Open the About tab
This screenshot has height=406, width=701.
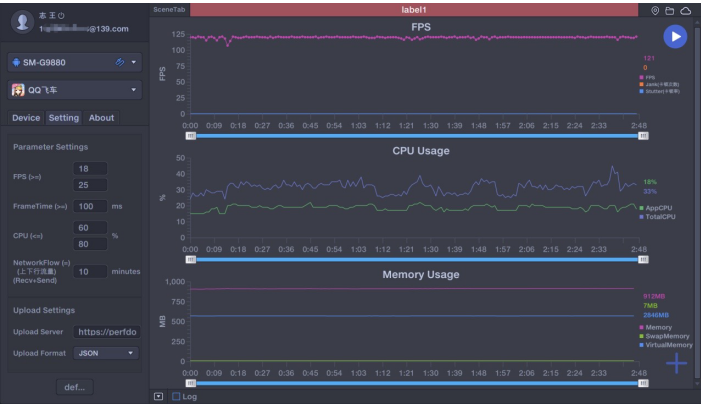coord(101,118)
